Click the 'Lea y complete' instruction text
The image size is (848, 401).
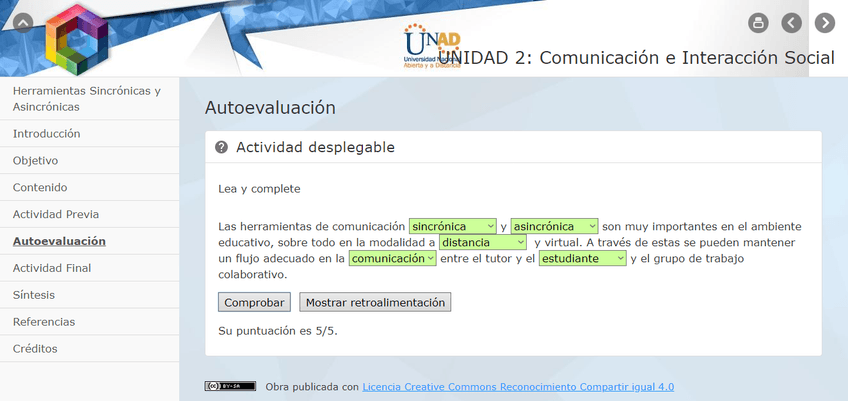point(259,189)
